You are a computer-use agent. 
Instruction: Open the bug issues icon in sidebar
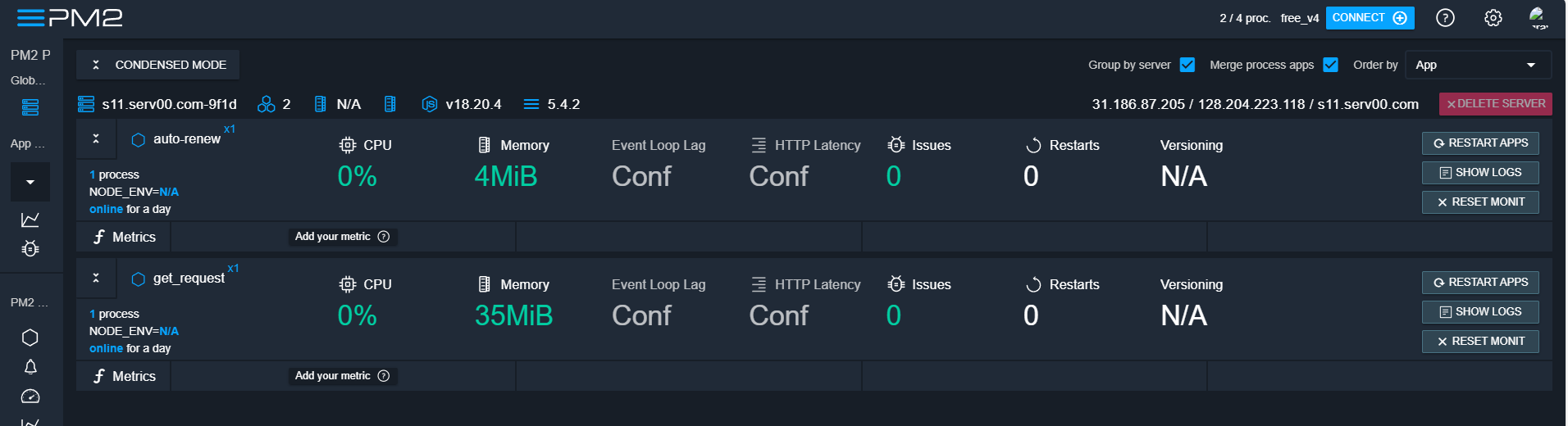coord(30,248)
